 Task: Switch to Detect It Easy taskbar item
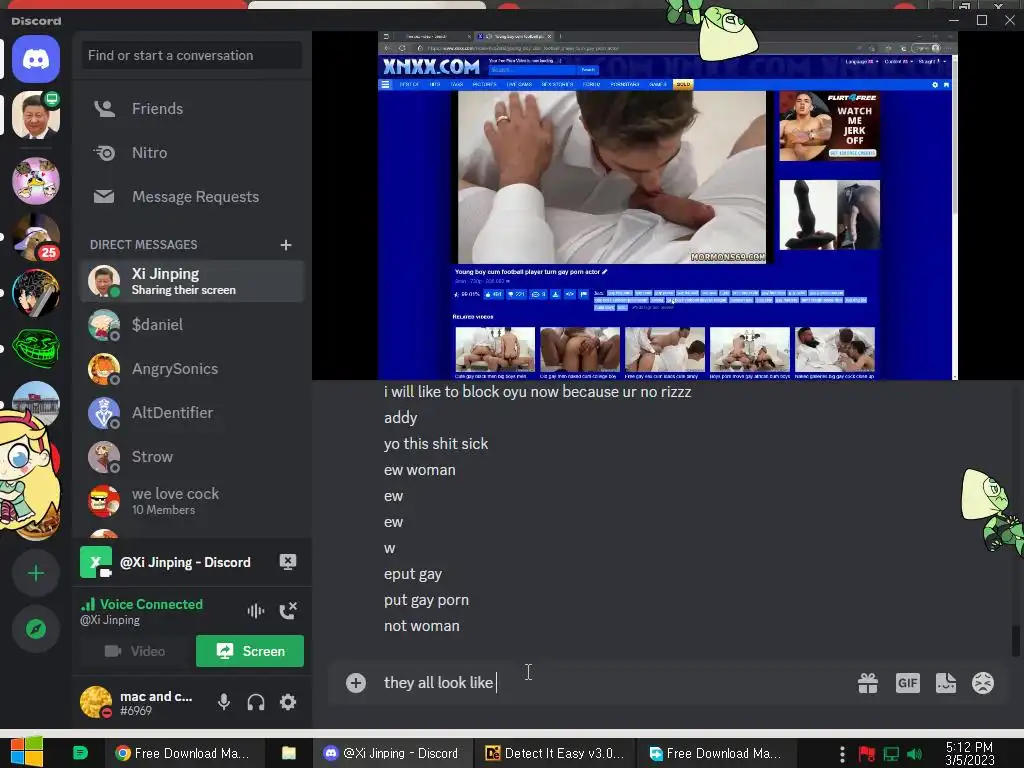pos(554,753)
